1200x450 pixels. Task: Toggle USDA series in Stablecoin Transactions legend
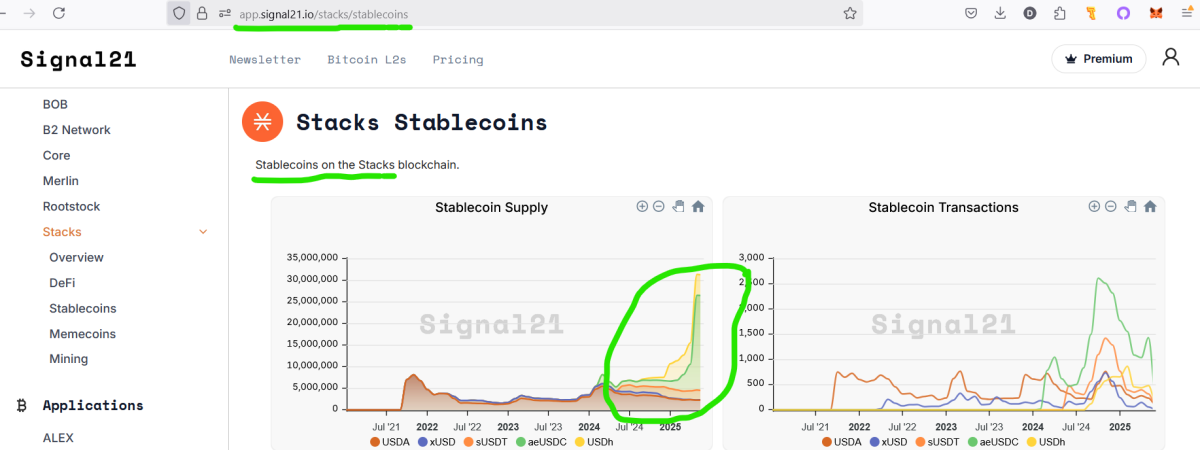[x=841, y=441]
